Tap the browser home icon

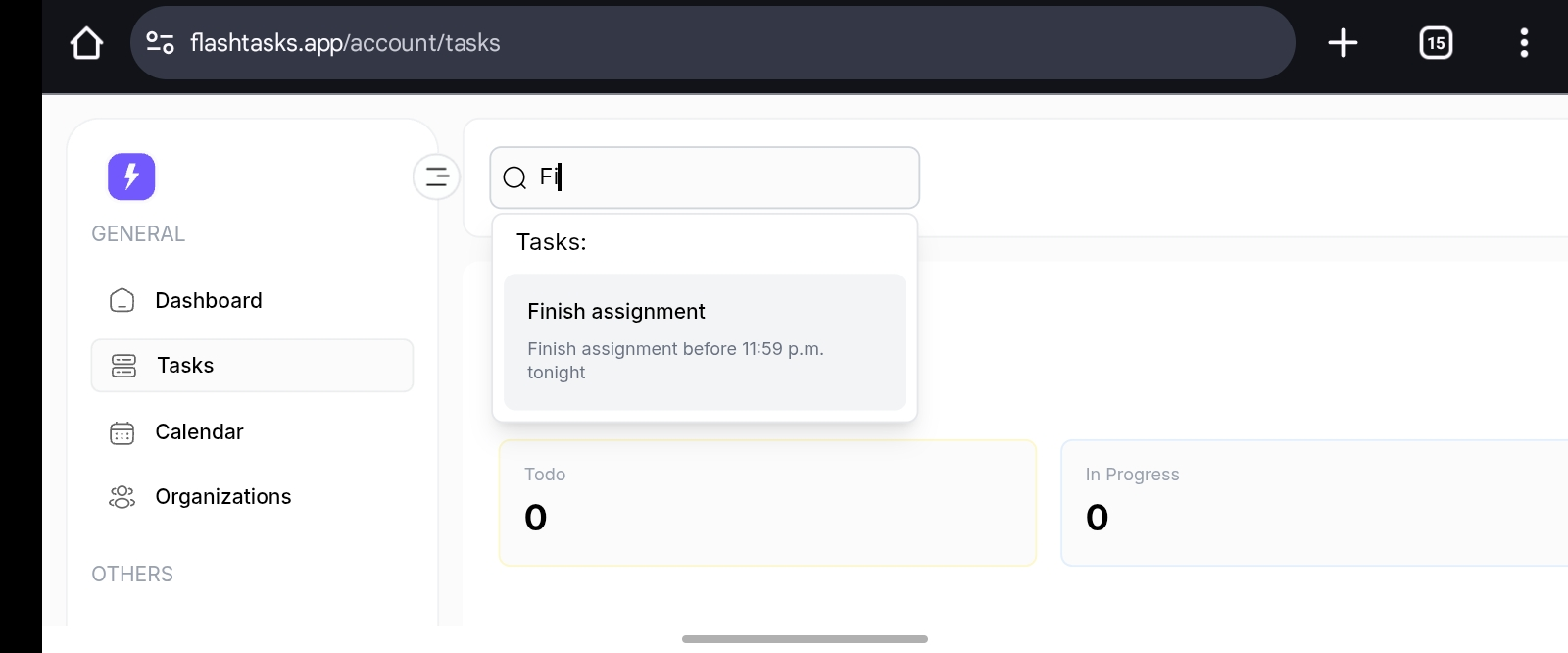click(86, 42)
